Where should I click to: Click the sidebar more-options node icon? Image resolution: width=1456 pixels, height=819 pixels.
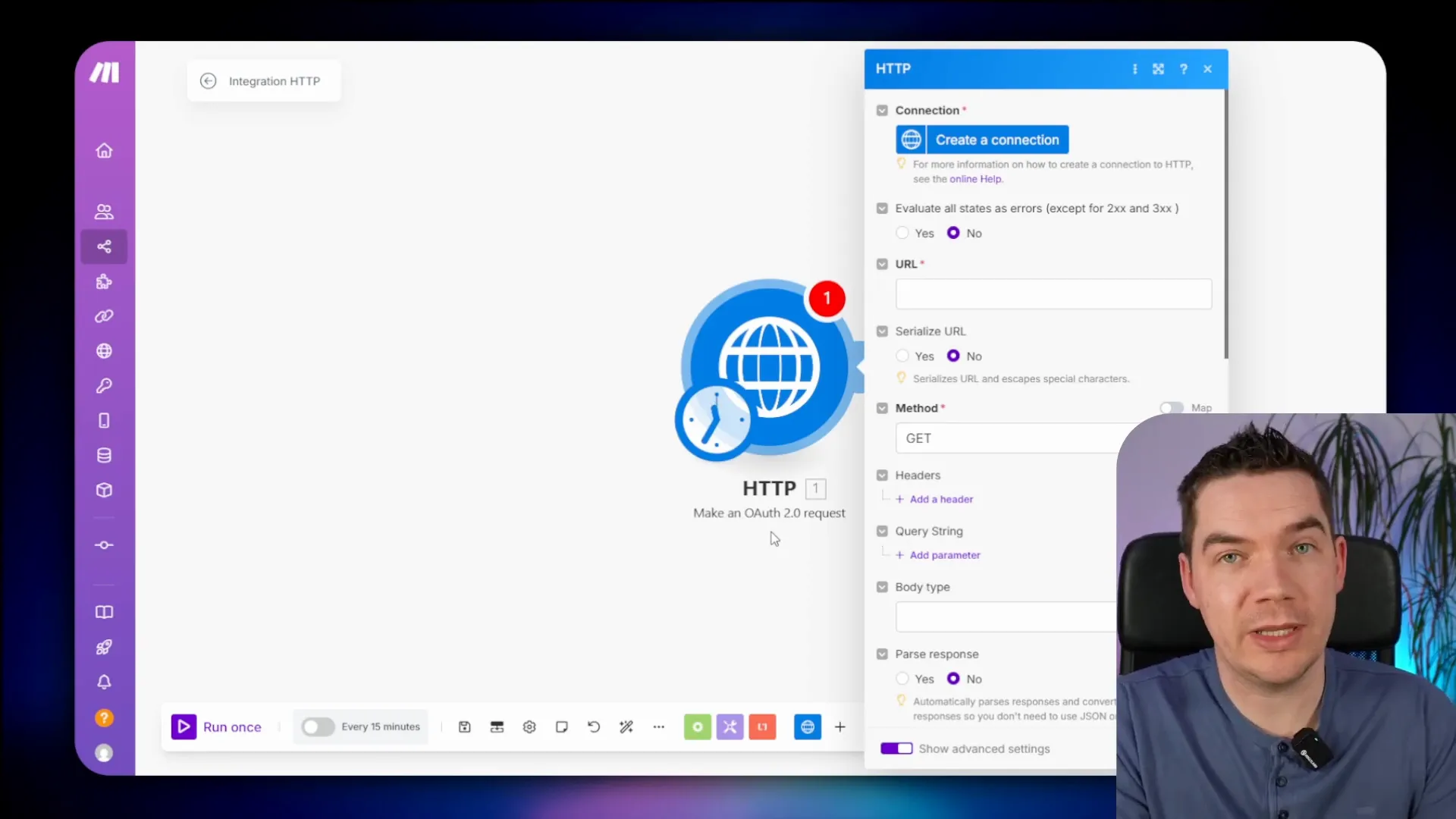point(104,545)
